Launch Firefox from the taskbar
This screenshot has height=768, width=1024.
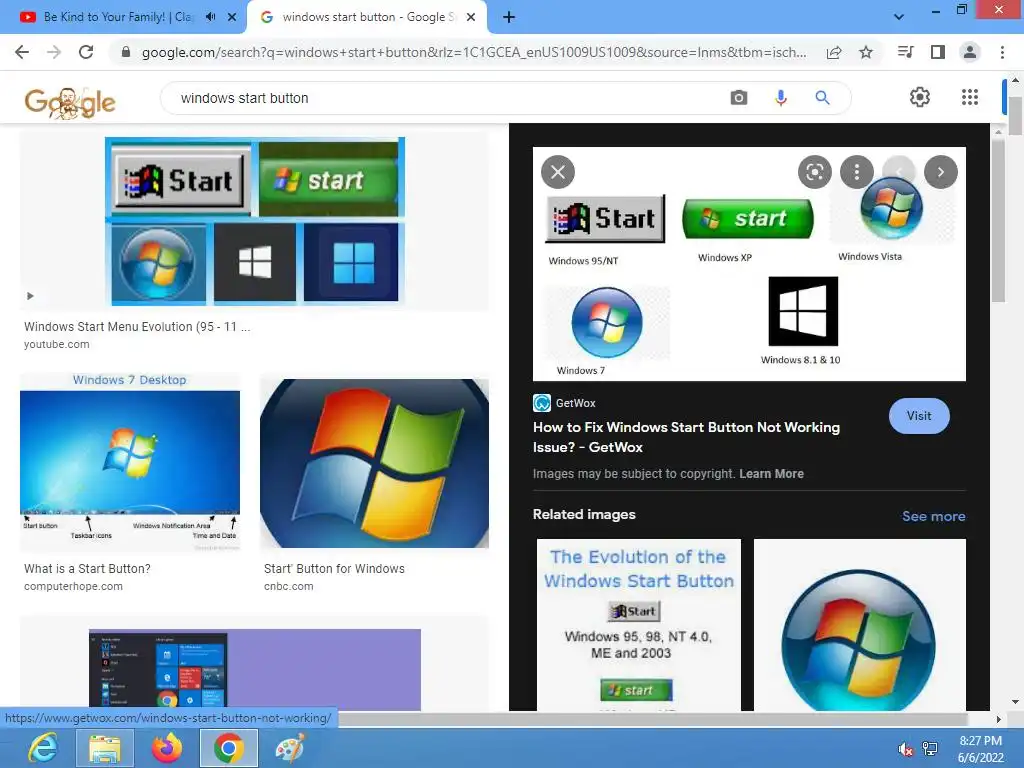(167, 748)
